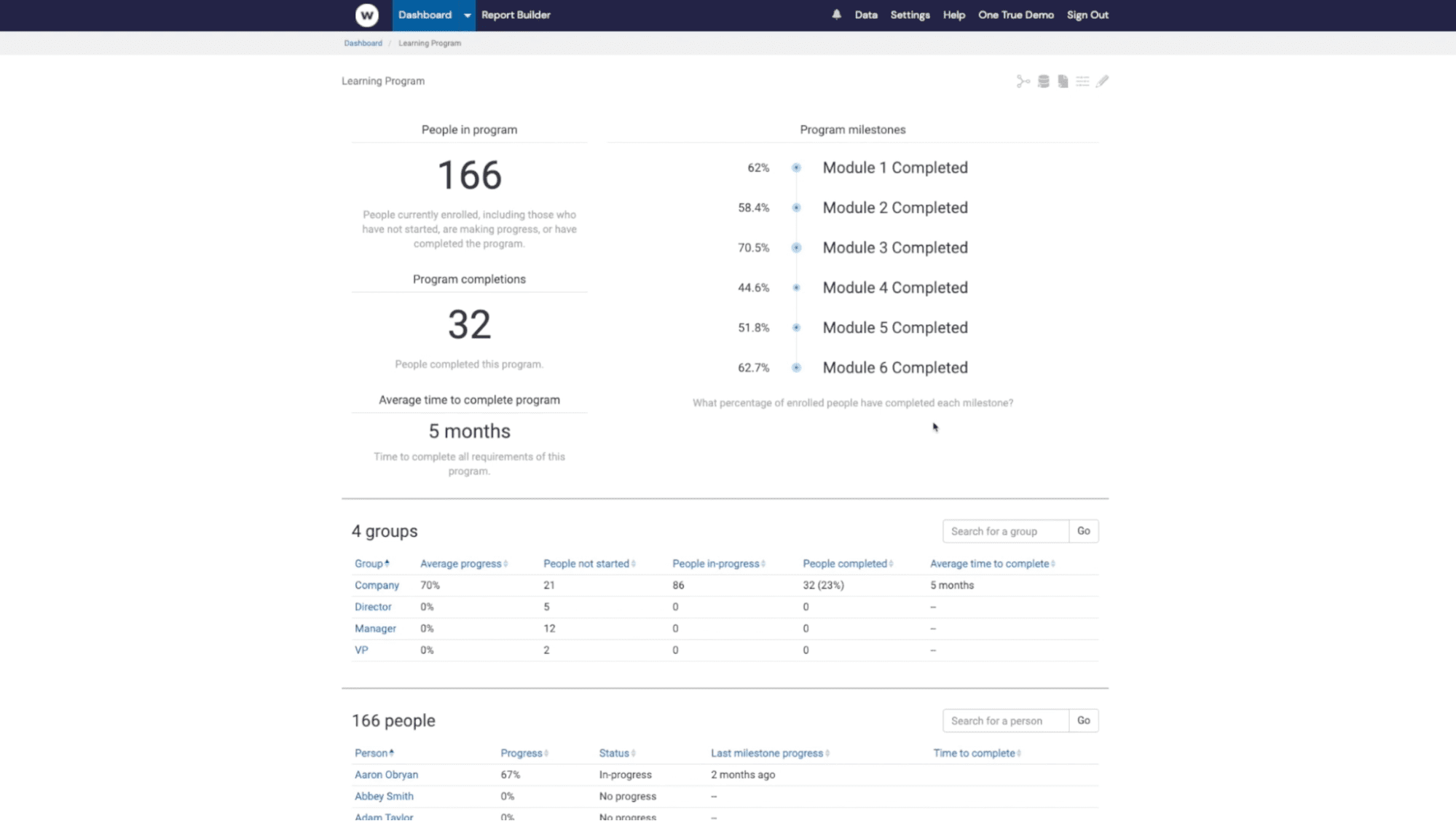Click the 5 months average time value
The image size is (1456, 821).
tap(469, 431)
